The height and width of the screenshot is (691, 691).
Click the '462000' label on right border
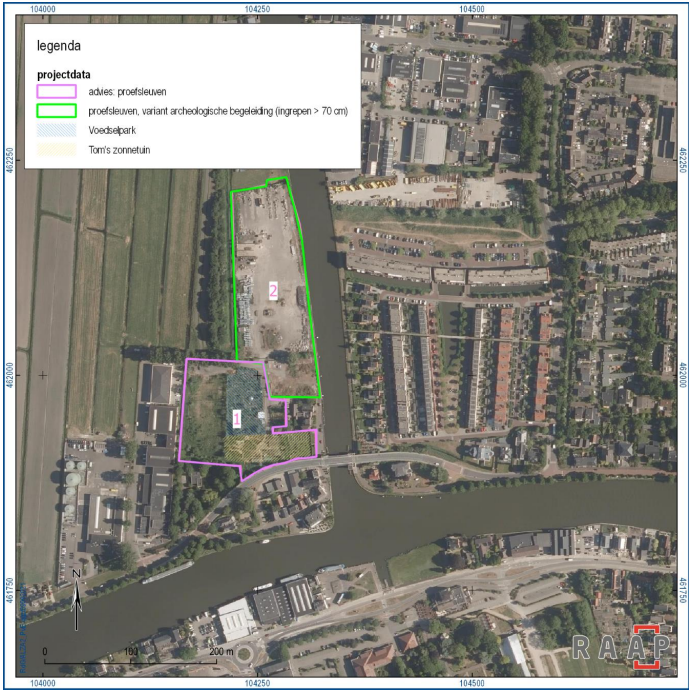(x=683, y=375)
